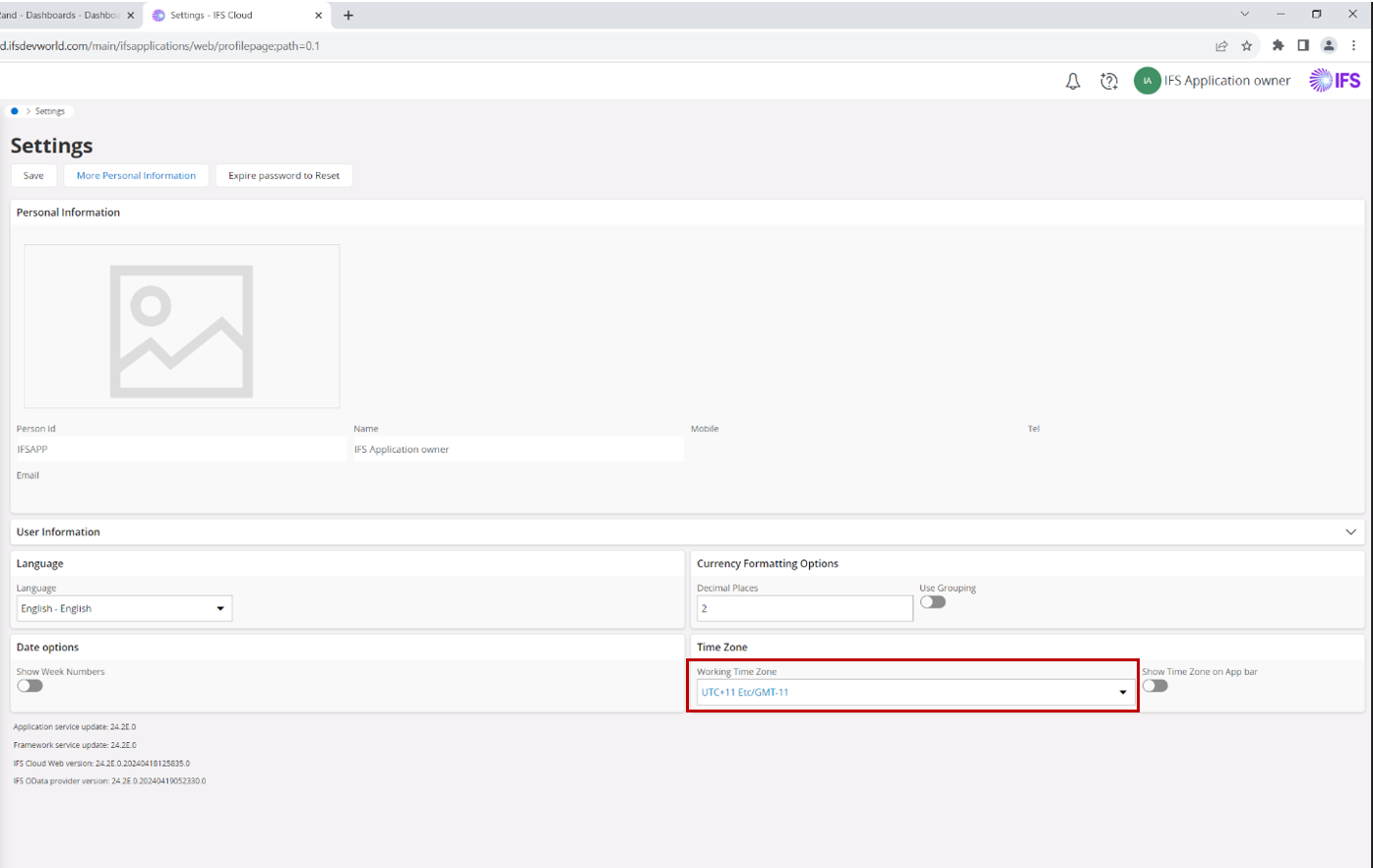1373x868 pixels.
Task: Click Expire password to Reset
Action: point(283,175)
